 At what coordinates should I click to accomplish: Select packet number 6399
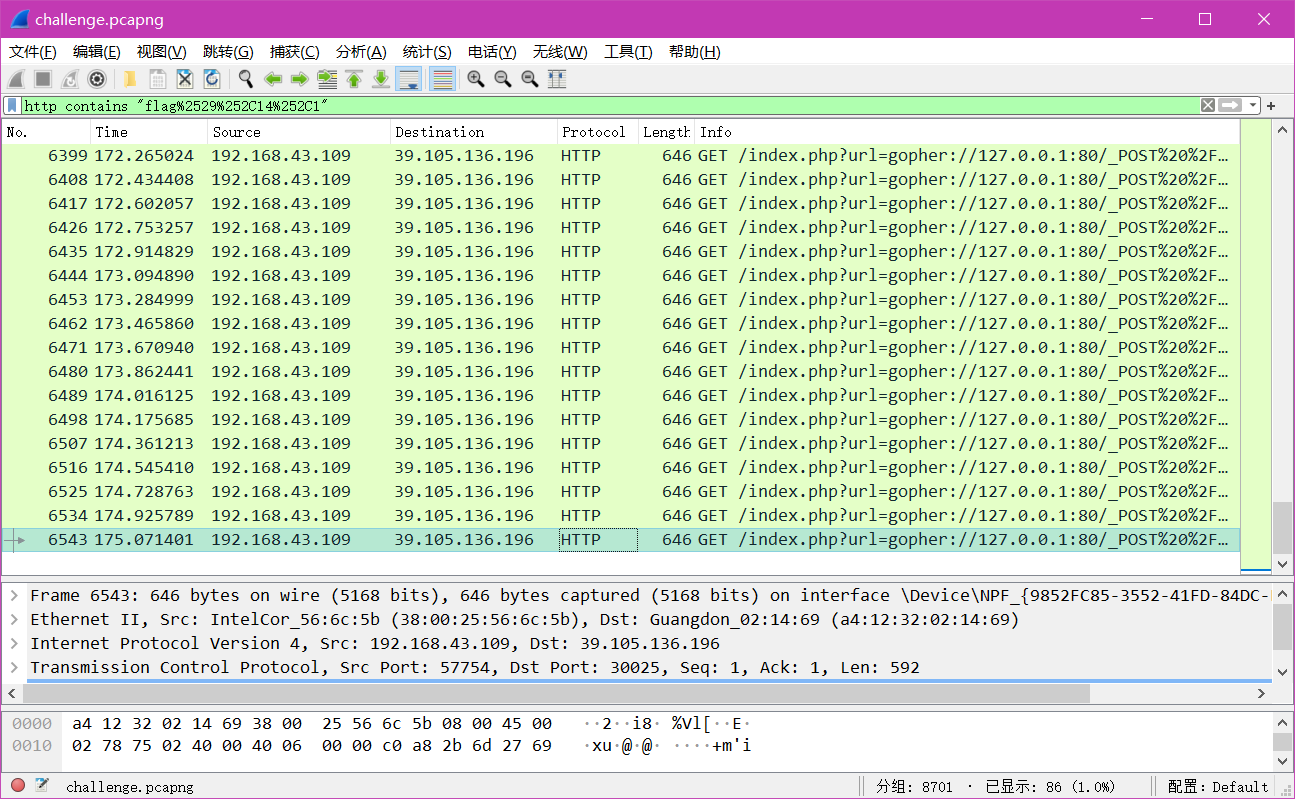(x=620, y=155)
